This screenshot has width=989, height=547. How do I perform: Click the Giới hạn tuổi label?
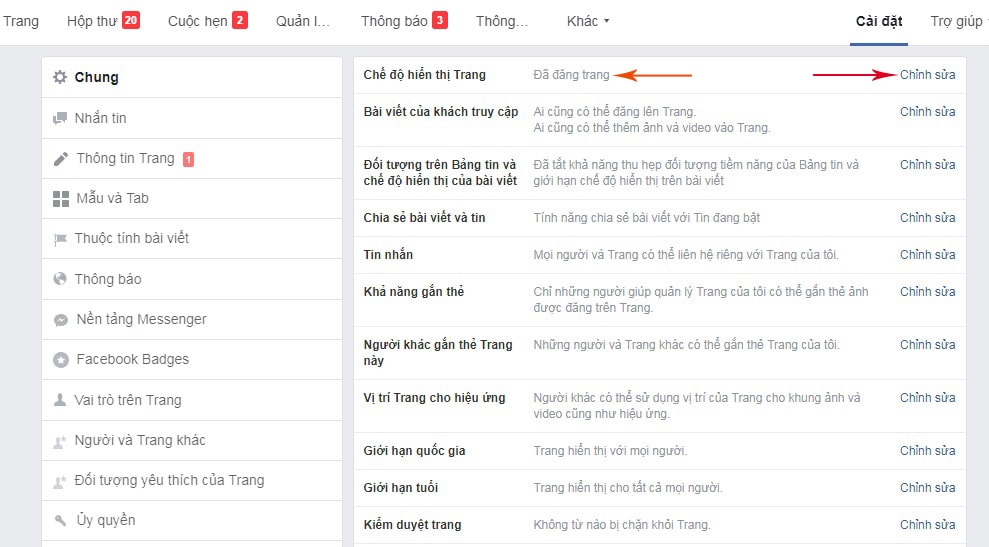tap(401, 488)
